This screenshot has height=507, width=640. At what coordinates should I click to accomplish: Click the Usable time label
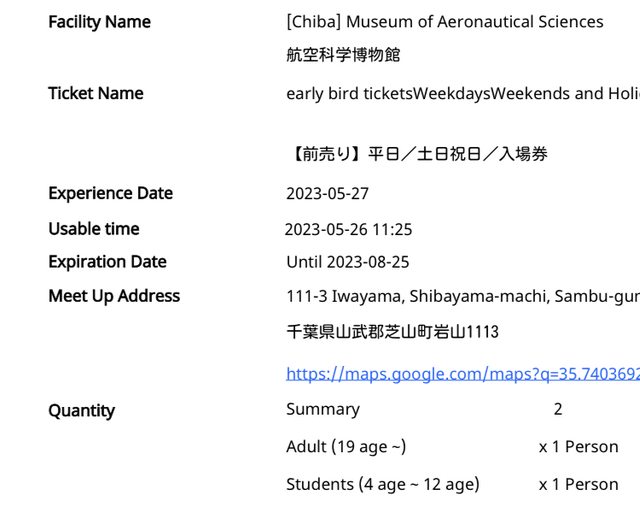click(x=93, y=229)
